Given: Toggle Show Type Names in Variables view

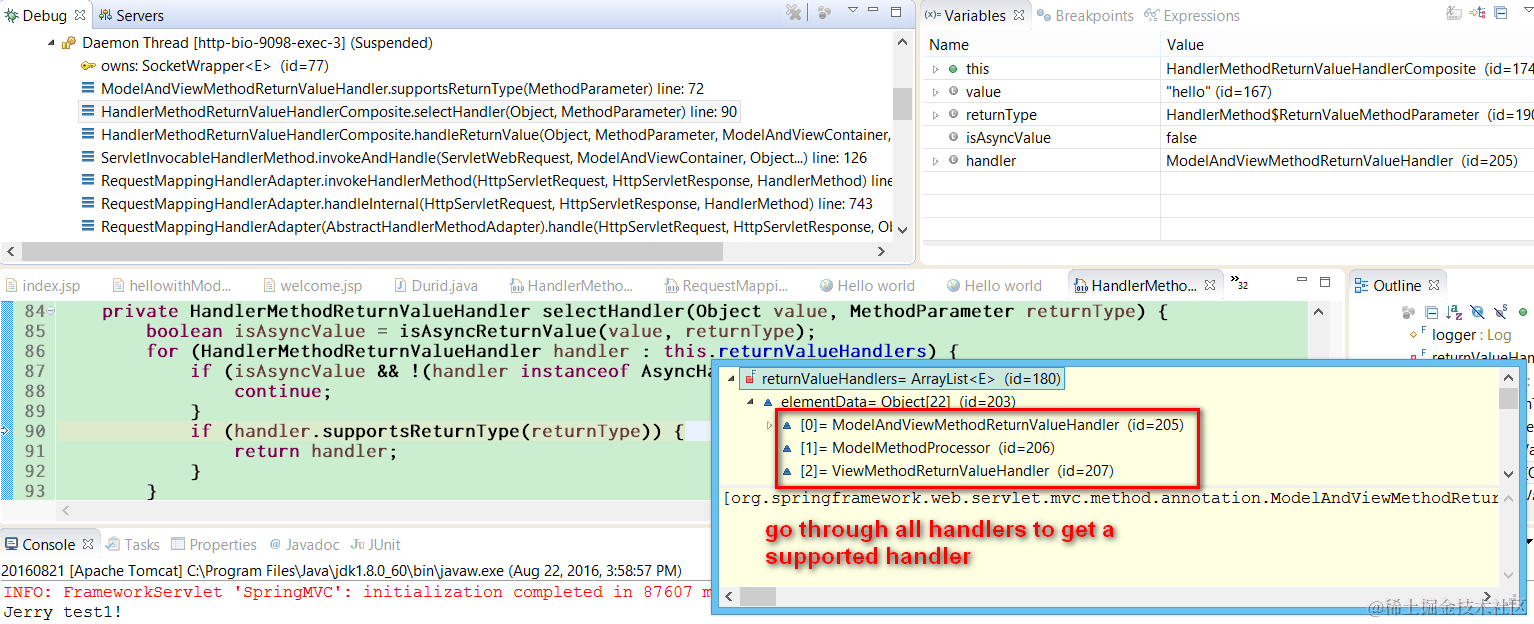Looking at the screenshot, I should coord(1455,13).
